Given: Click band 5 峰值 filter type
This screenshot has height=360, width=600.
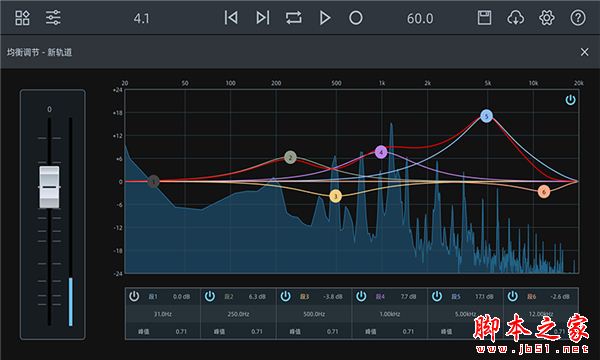Looking at the screenshot, I should [447, 331].
